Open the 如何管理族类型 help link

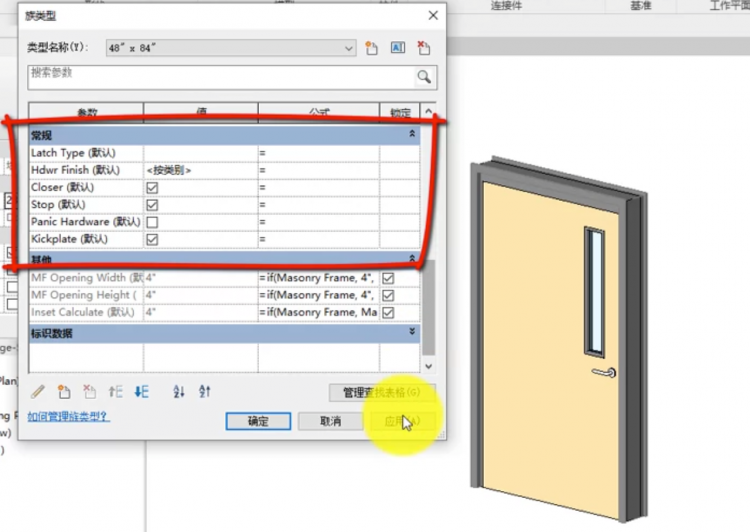[68, 417]
